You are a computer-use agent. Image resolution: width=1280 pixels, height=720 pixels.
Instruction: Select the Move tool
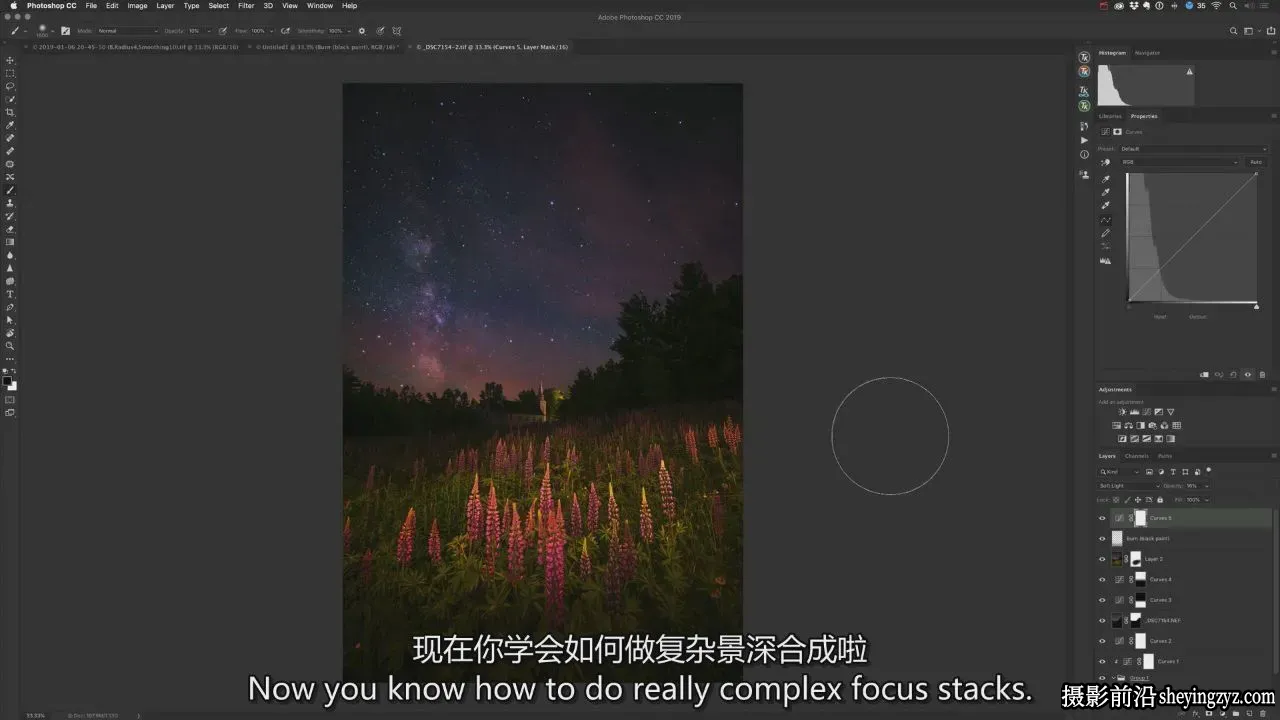(x=10, y=60)
